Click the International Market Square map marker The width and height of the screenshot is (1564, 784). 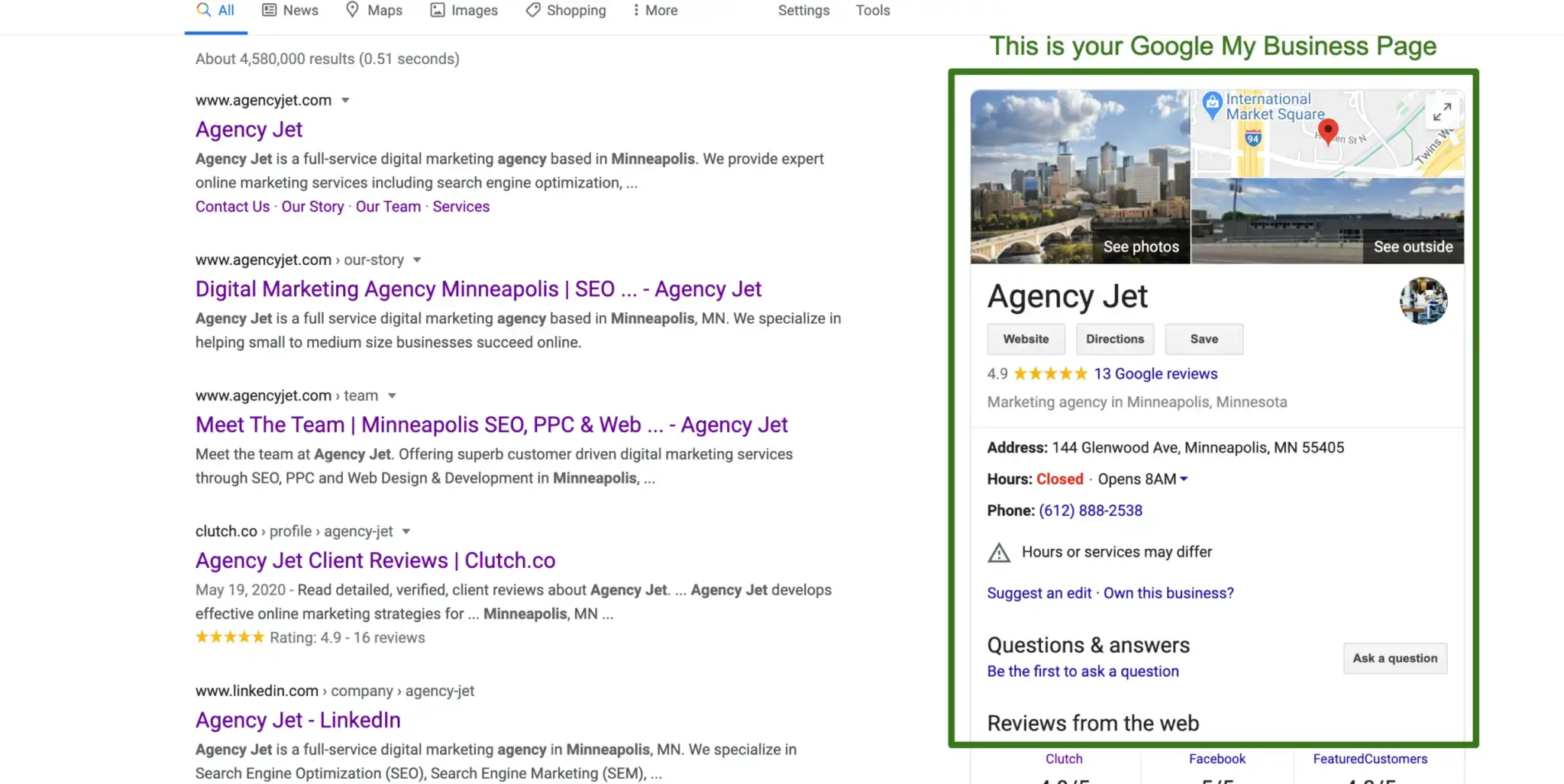coord(1212,105)
